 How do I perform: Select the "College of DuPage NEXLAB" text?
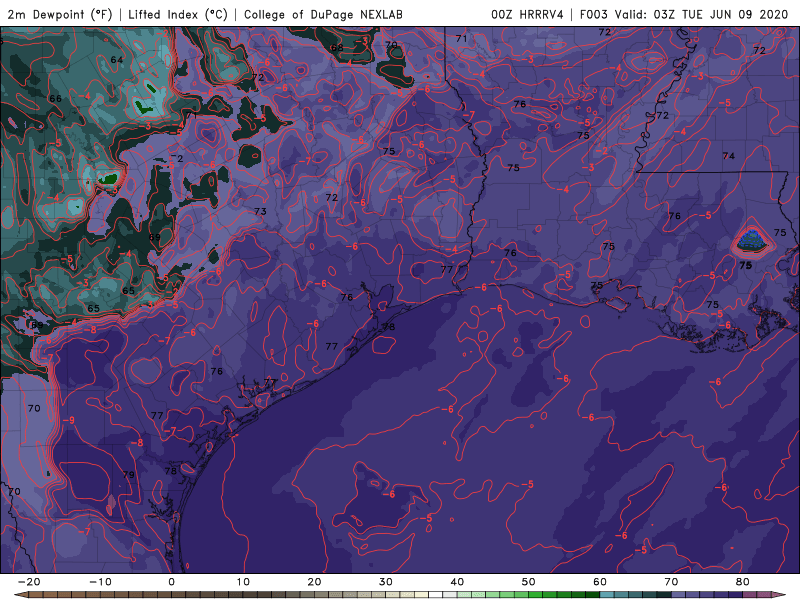point(323,14)
